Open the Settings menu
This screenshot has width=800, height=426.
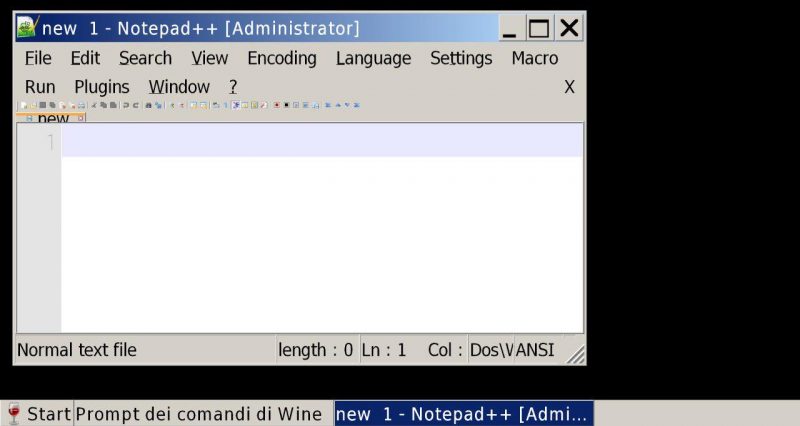click(461, 58)
